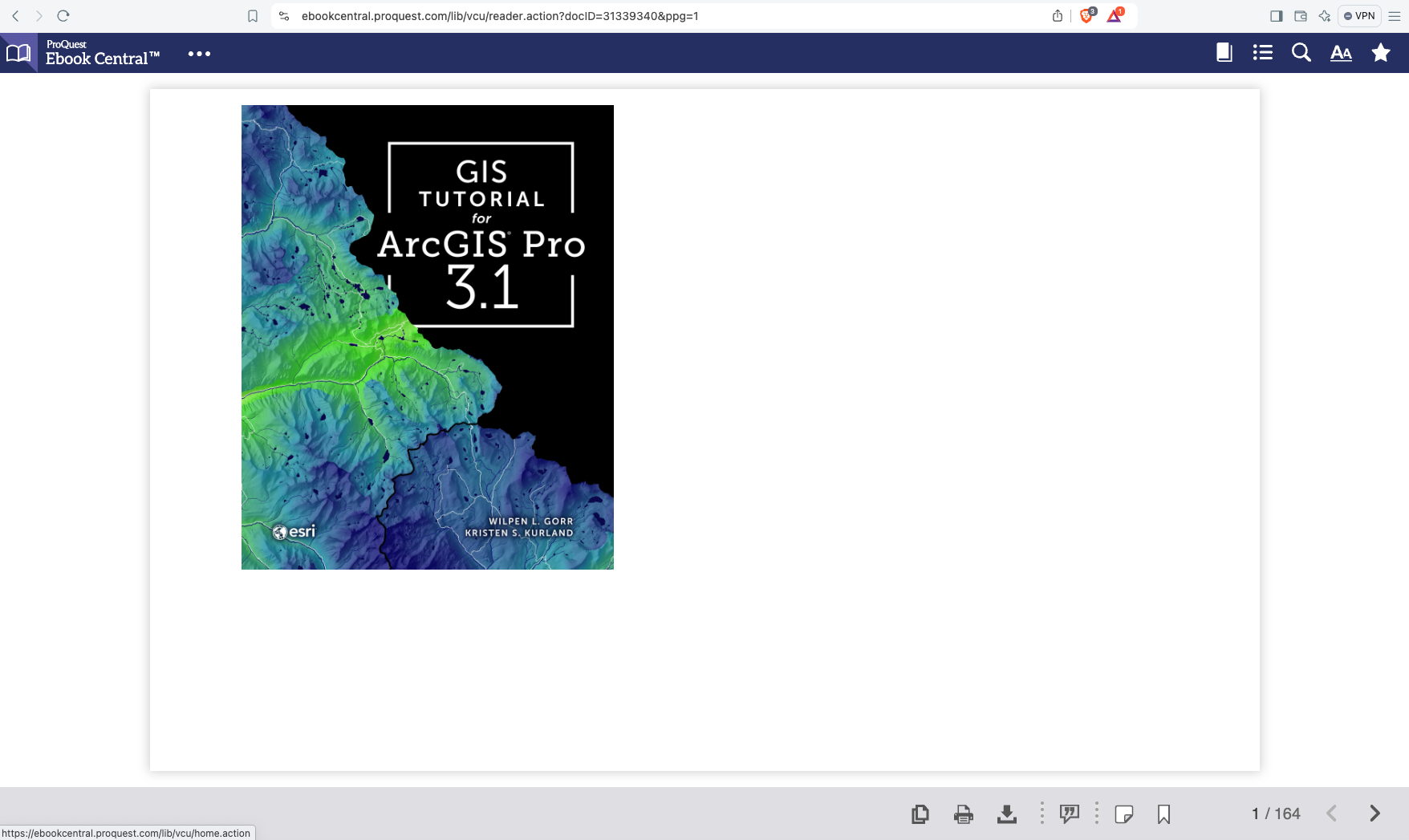Advance to the next page
1409x840 pixels.
point(1374,814)
